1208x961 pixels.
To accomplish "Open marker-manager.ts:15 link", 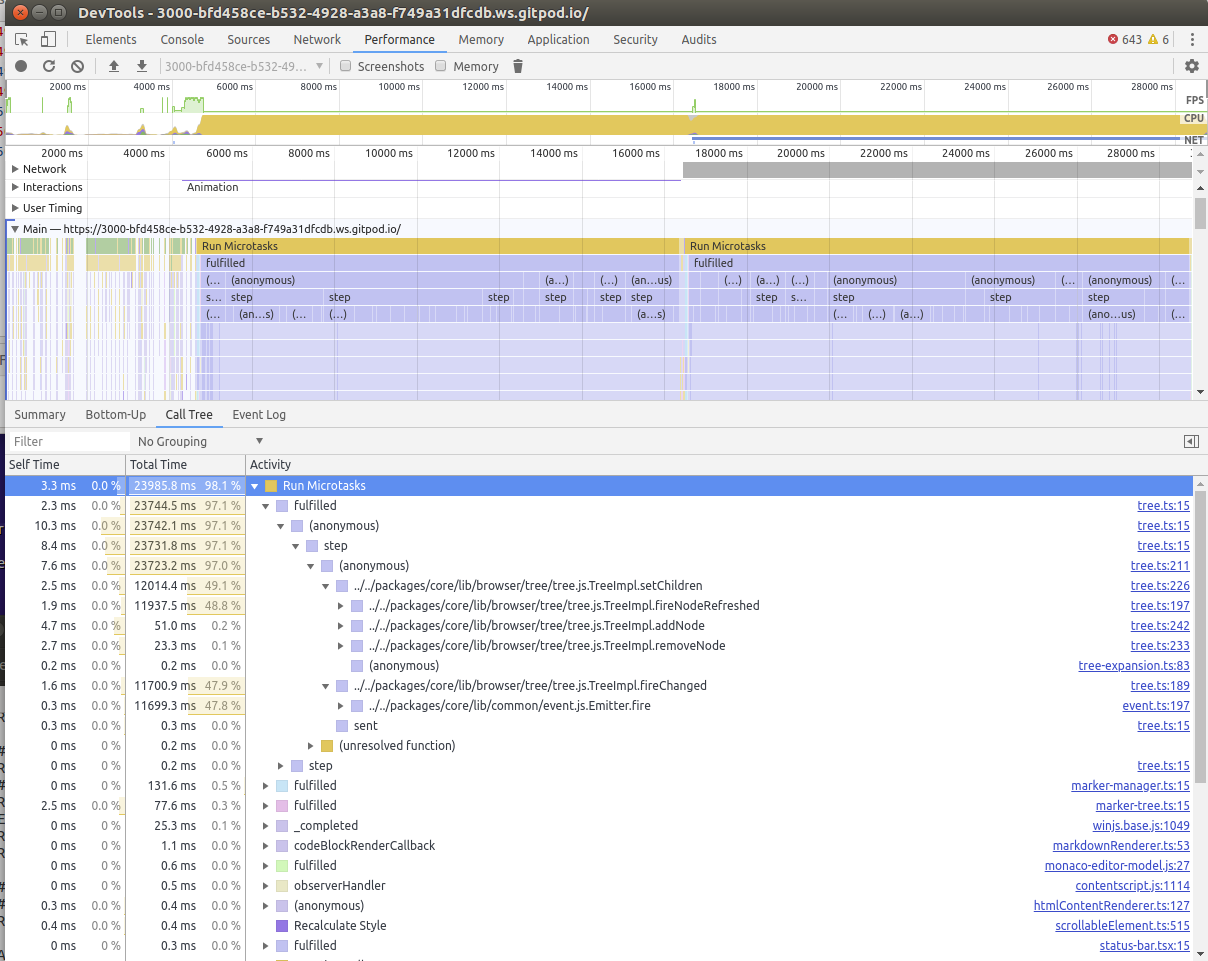I will coord(1130,786).
